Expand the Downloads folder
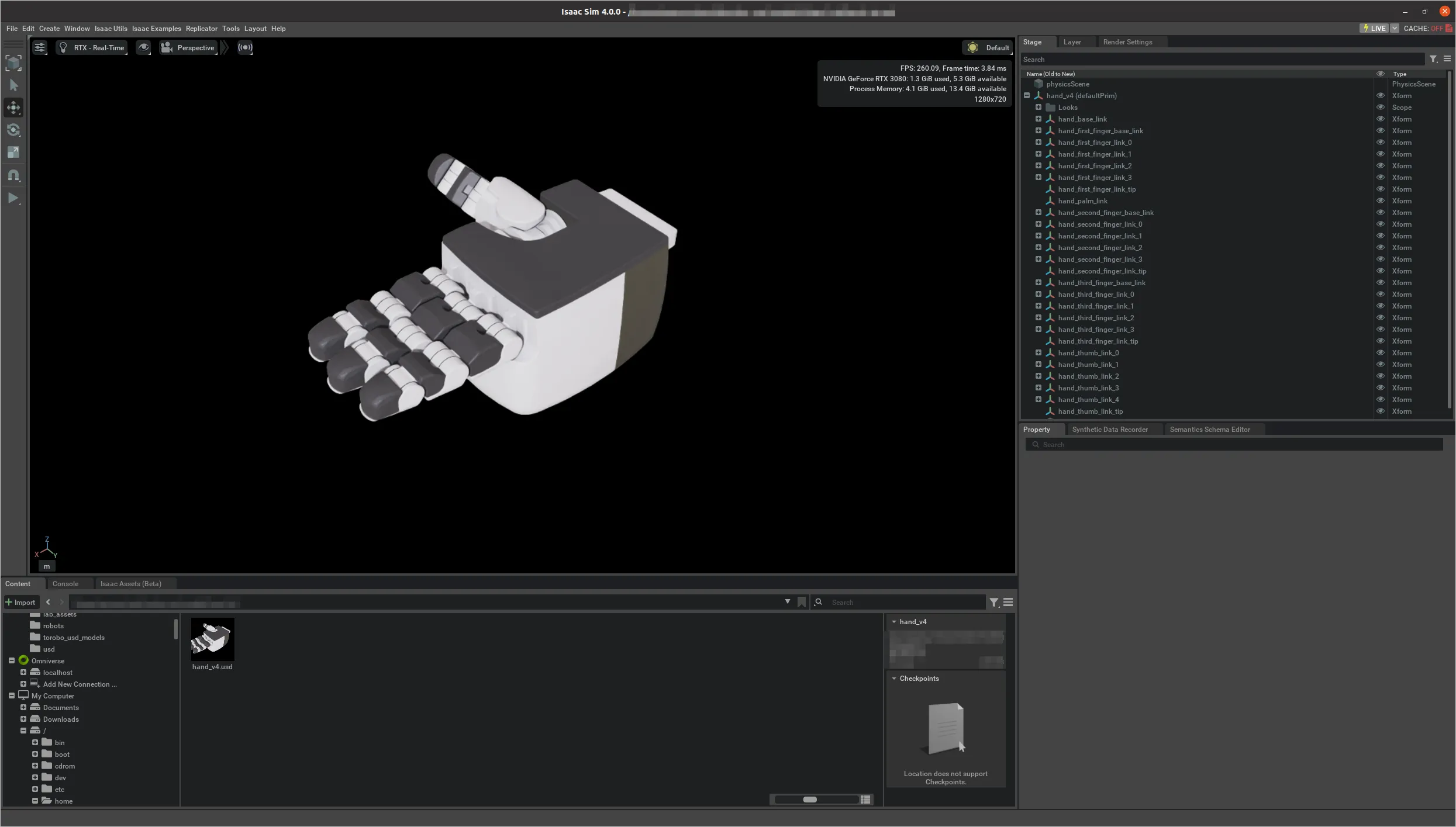This screenshot has height=827, width=1456. click(23, 719)
